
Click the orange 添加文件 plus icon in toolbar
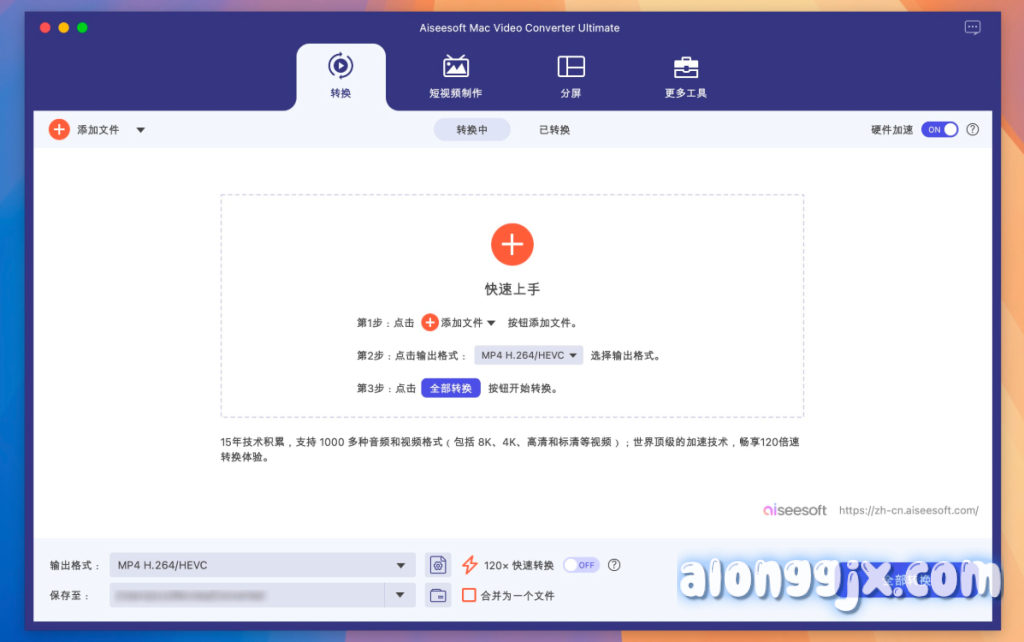(x=59, y=130)
